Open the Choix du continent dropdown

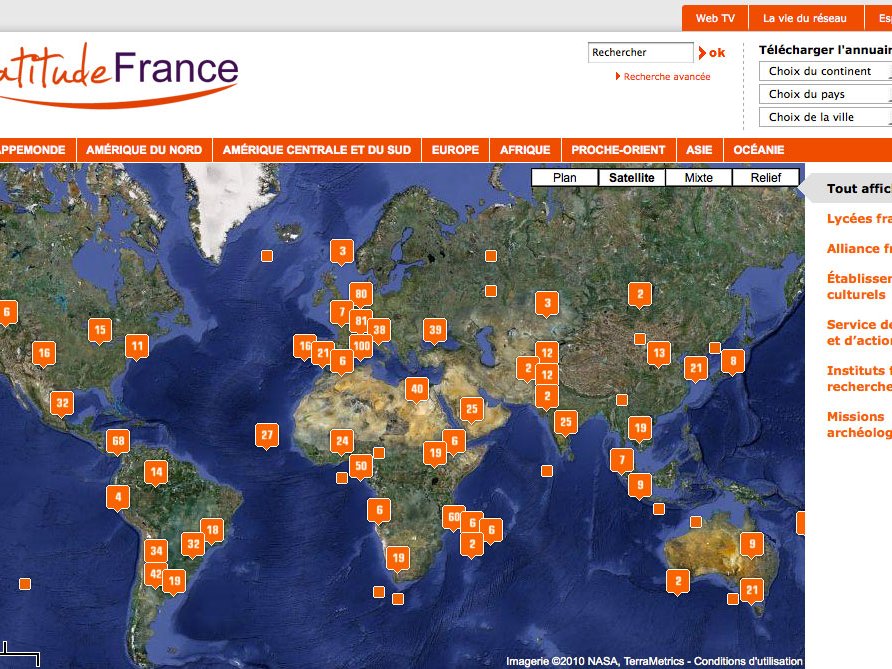point(823,71)
